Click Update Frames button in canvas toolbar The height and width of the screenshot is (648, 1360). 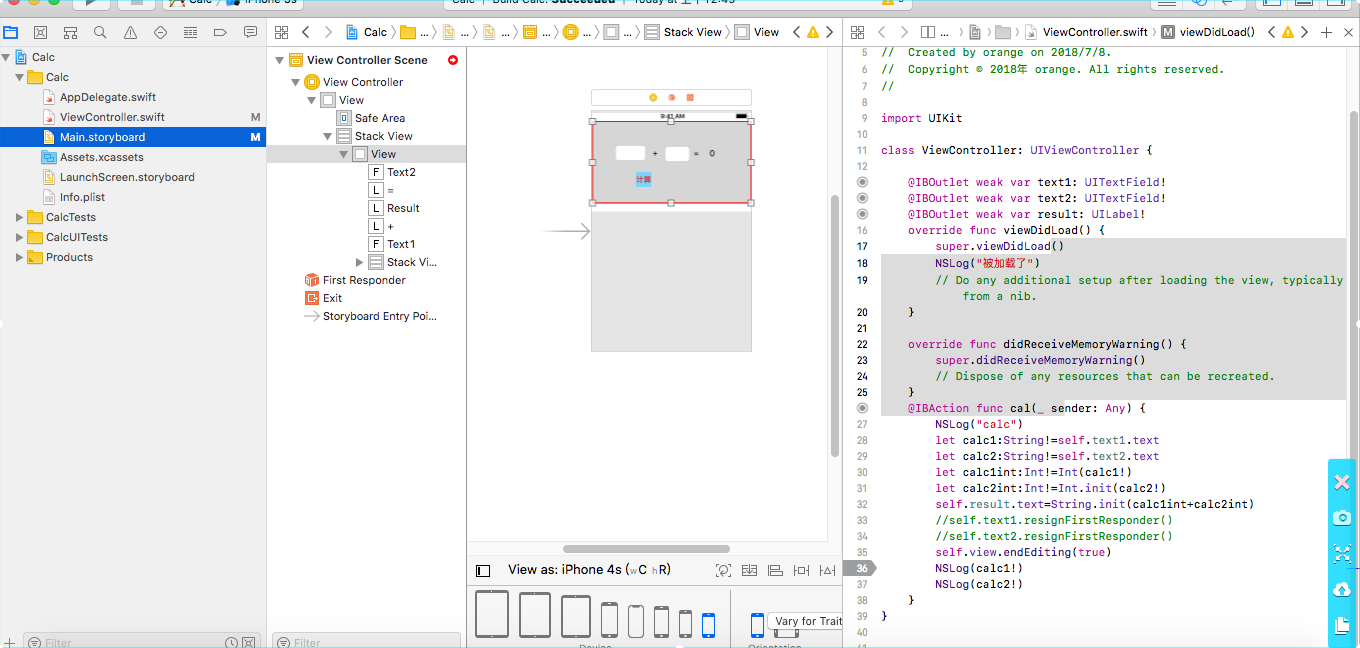point(723,570)
